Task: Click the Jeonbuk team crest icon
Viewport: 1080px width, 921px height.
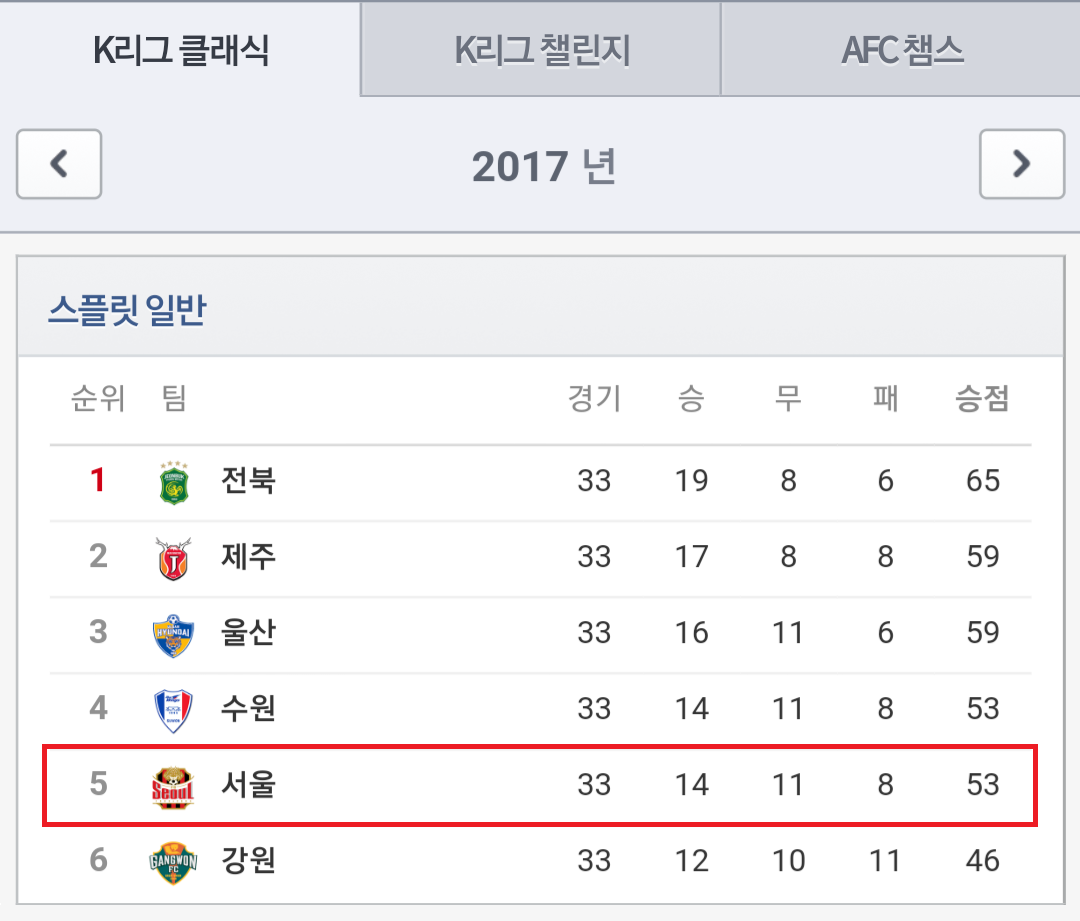Action: (174, 483)
